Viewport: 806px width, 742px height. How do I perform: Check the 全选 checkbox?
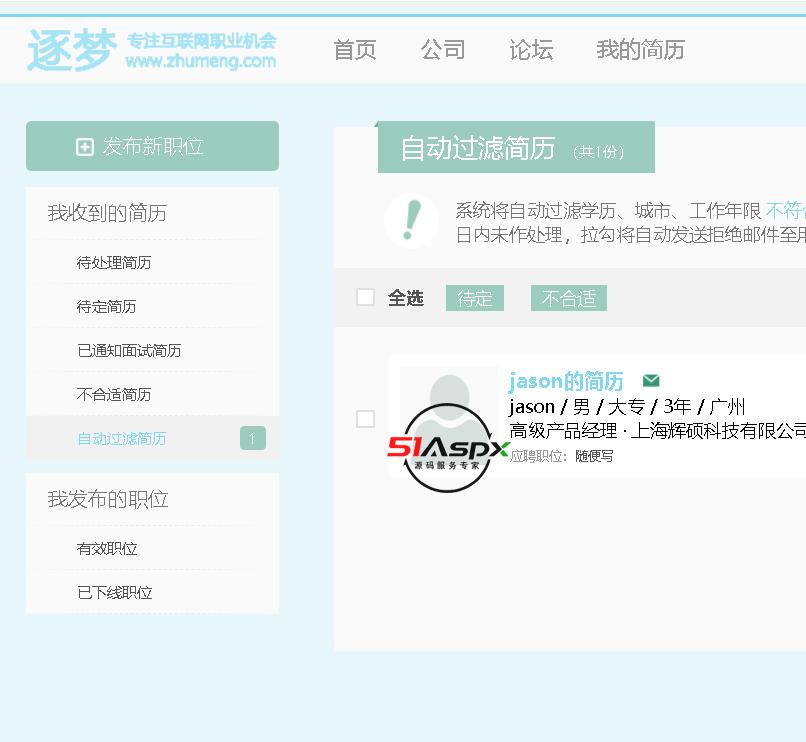[365, 297]
